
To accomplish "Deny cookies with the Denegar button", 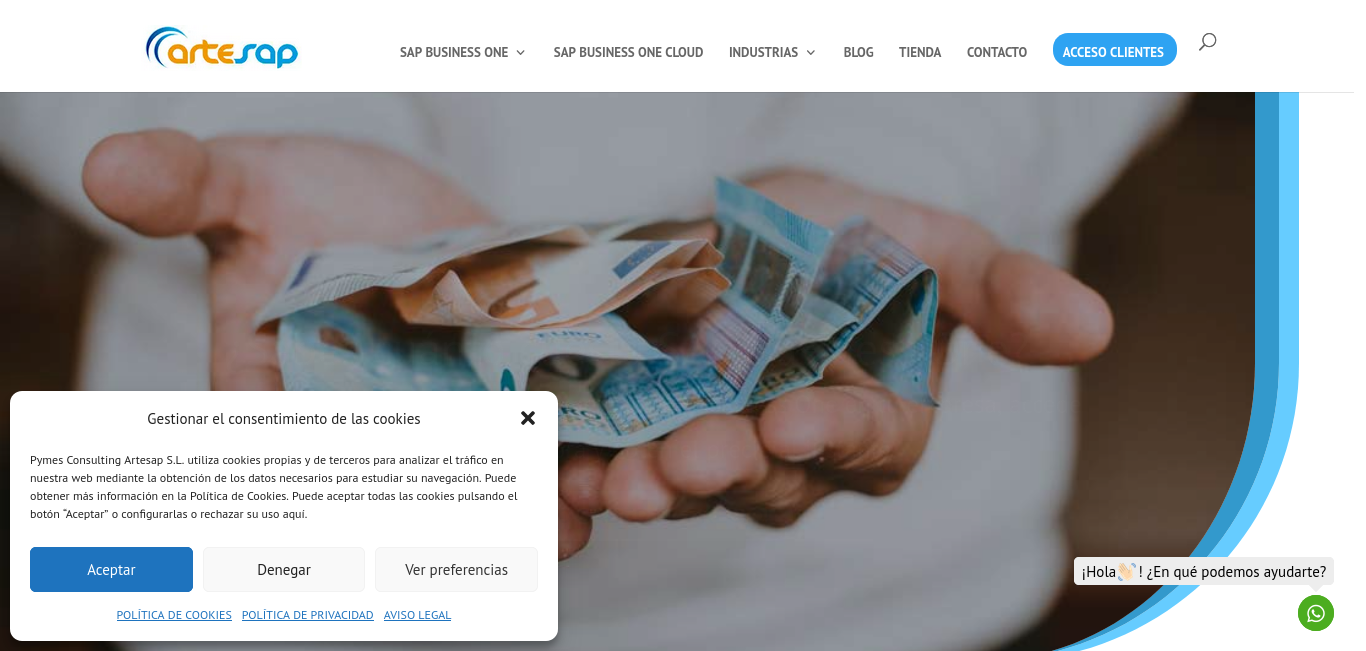I will pyautogui.click(x=284, y=569).
